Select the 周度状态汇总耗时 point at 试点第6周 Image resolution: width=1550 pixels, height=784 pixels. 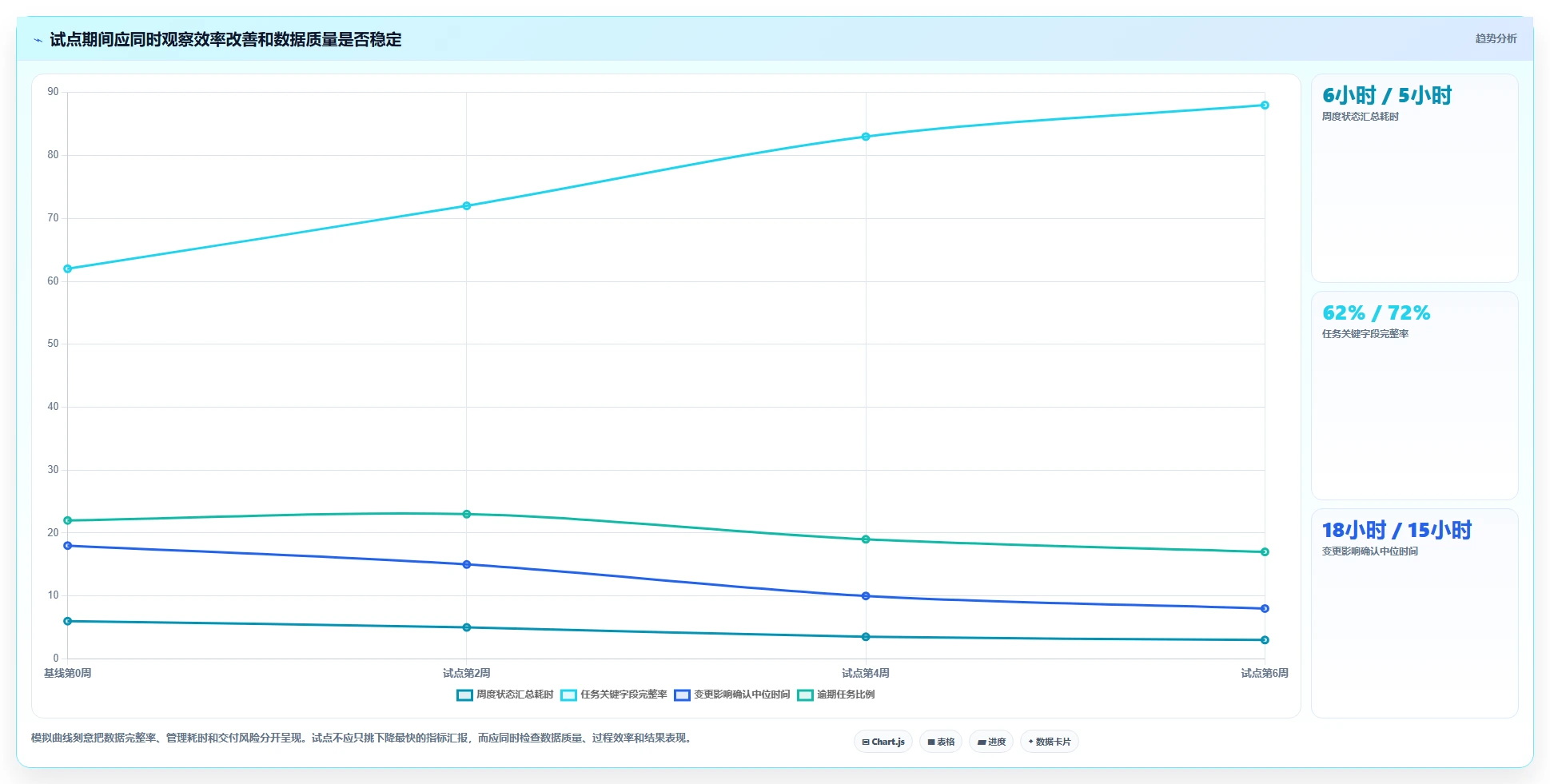(1265, 640)
